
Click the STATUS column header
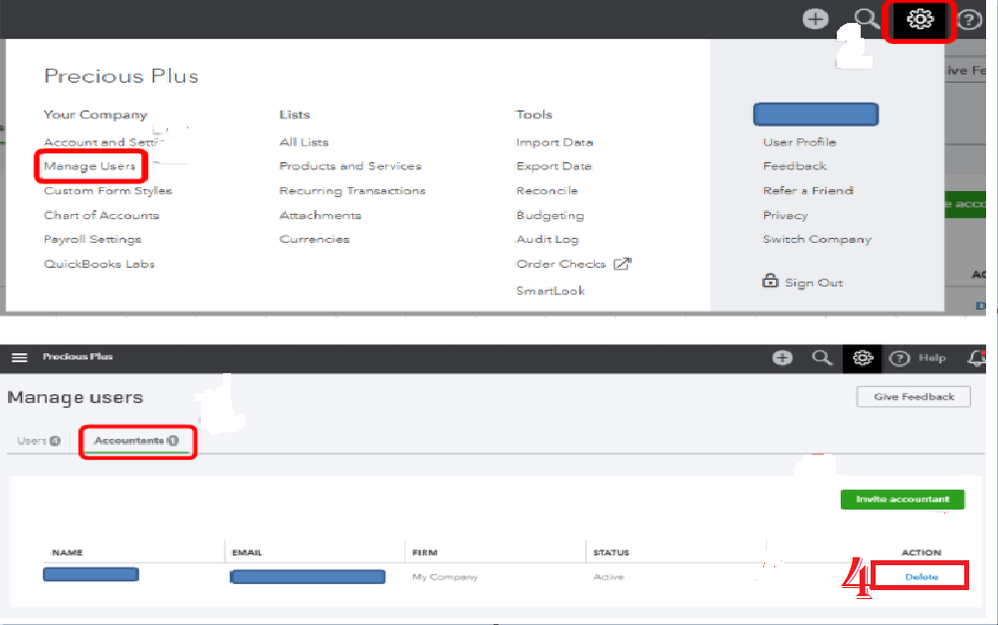tap(611, 552)
